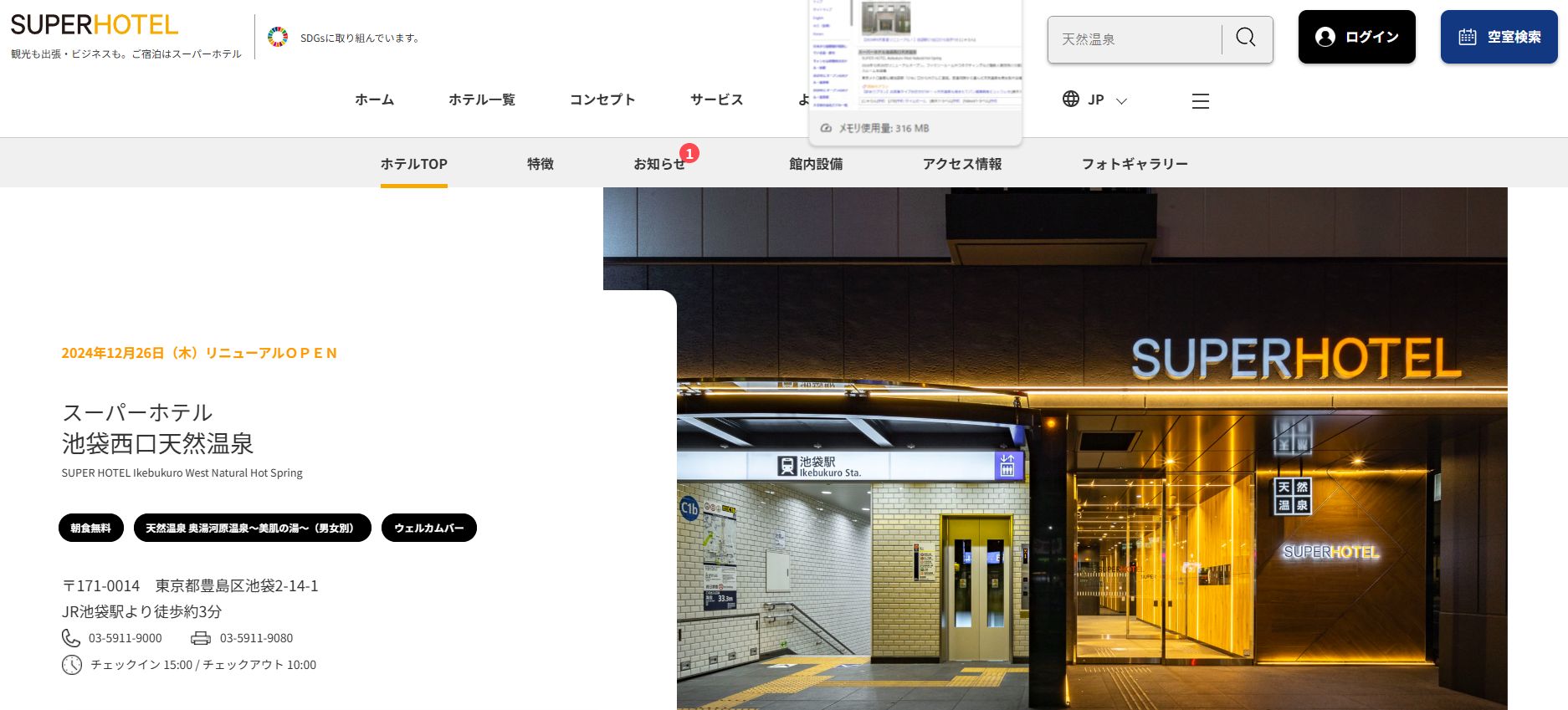The width and height of the screenshot is (1568, 710).
Task: Open the ホテル一覧 menu item
Action: 482,100
